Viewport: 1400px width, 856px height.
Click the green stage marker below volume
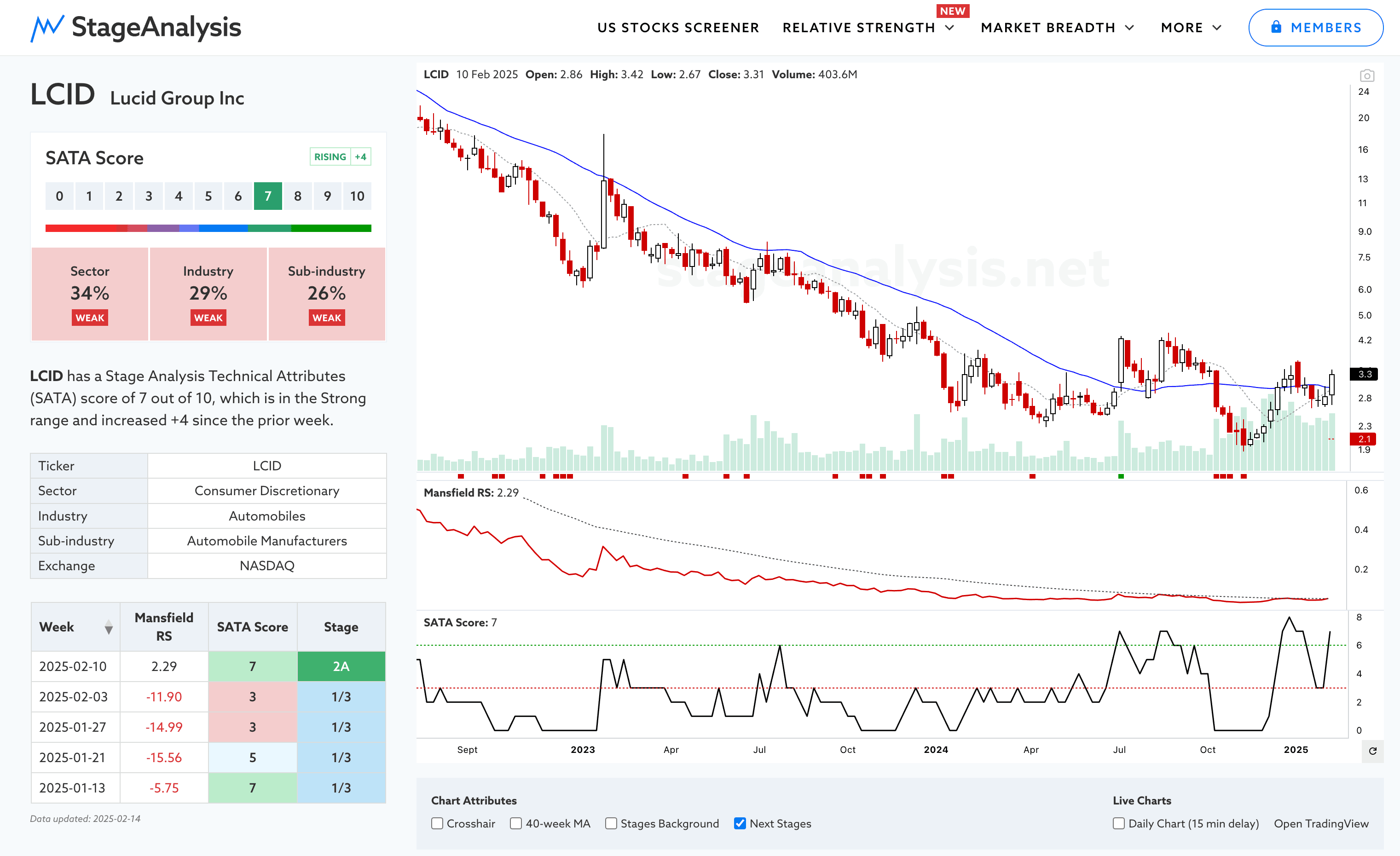[x=1121, y=476]
